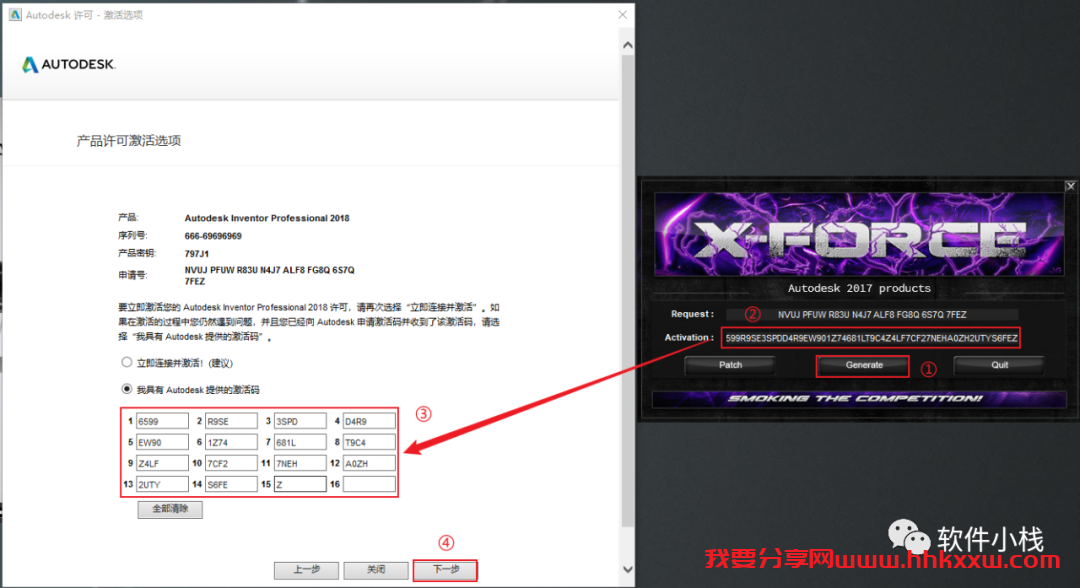Click activation code field 13 containing 2UTY
Screen dimensions: 1080x588
[162, 484]
